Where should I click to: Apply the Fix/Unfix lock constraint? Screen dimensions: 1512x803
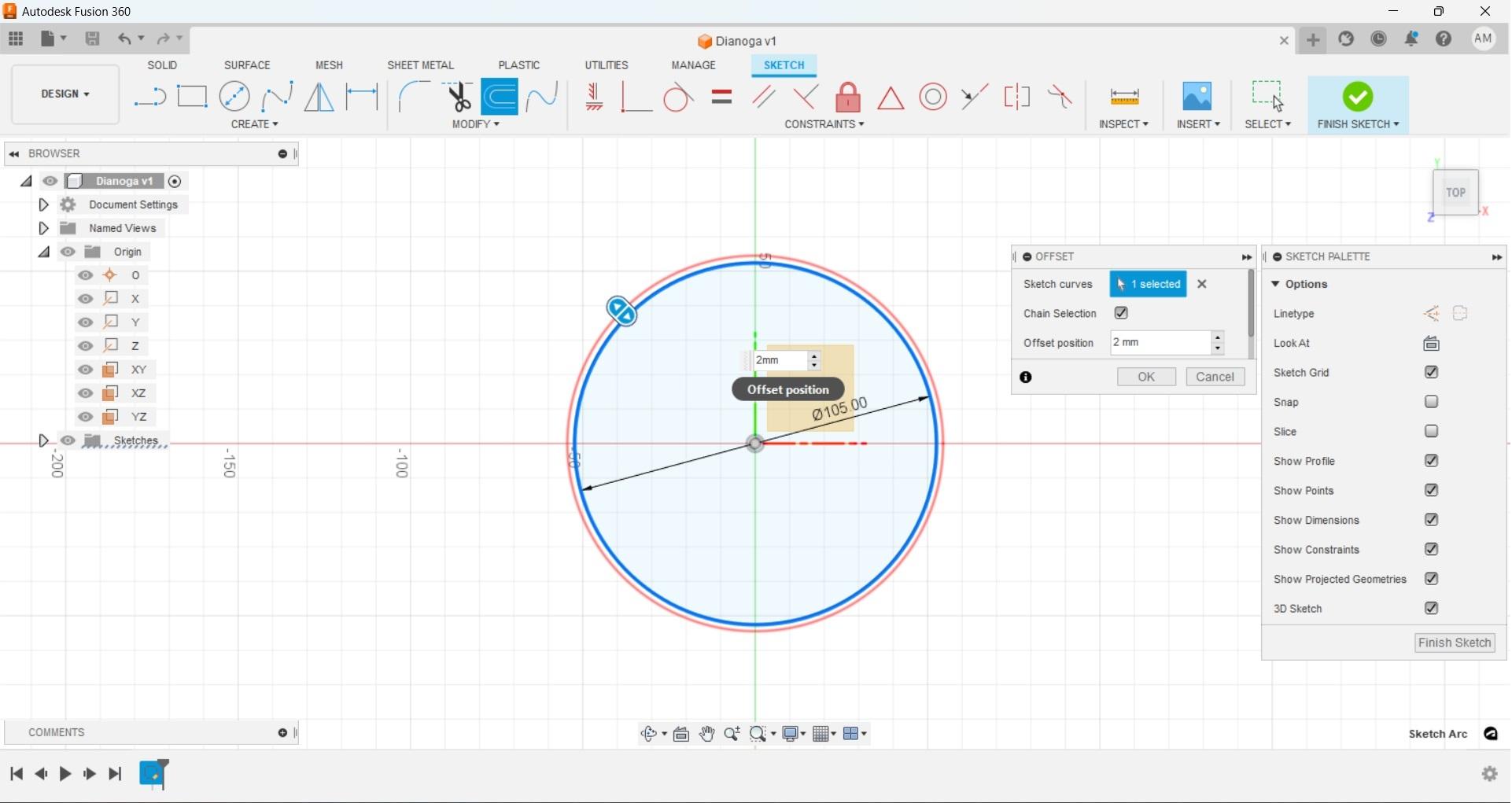pos(848,97)
